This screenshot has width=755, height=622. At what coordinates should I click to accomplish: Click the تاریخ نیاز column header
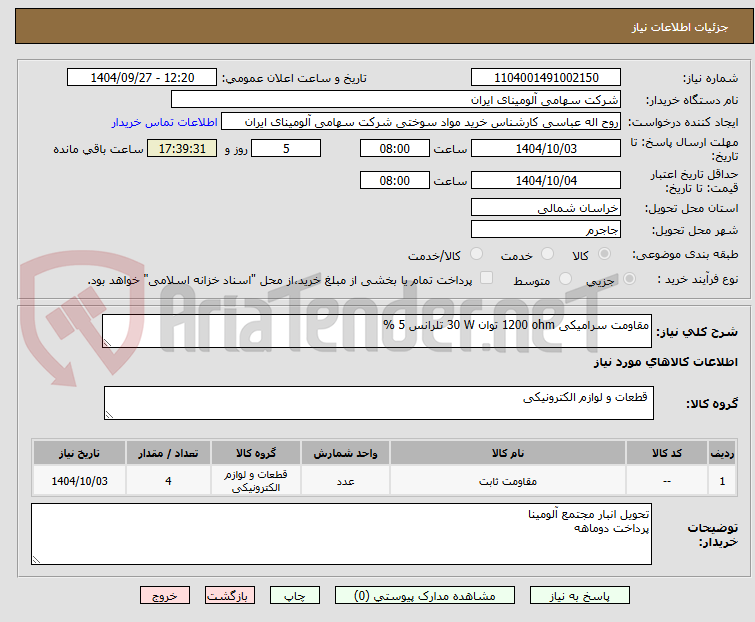point(79,453)
